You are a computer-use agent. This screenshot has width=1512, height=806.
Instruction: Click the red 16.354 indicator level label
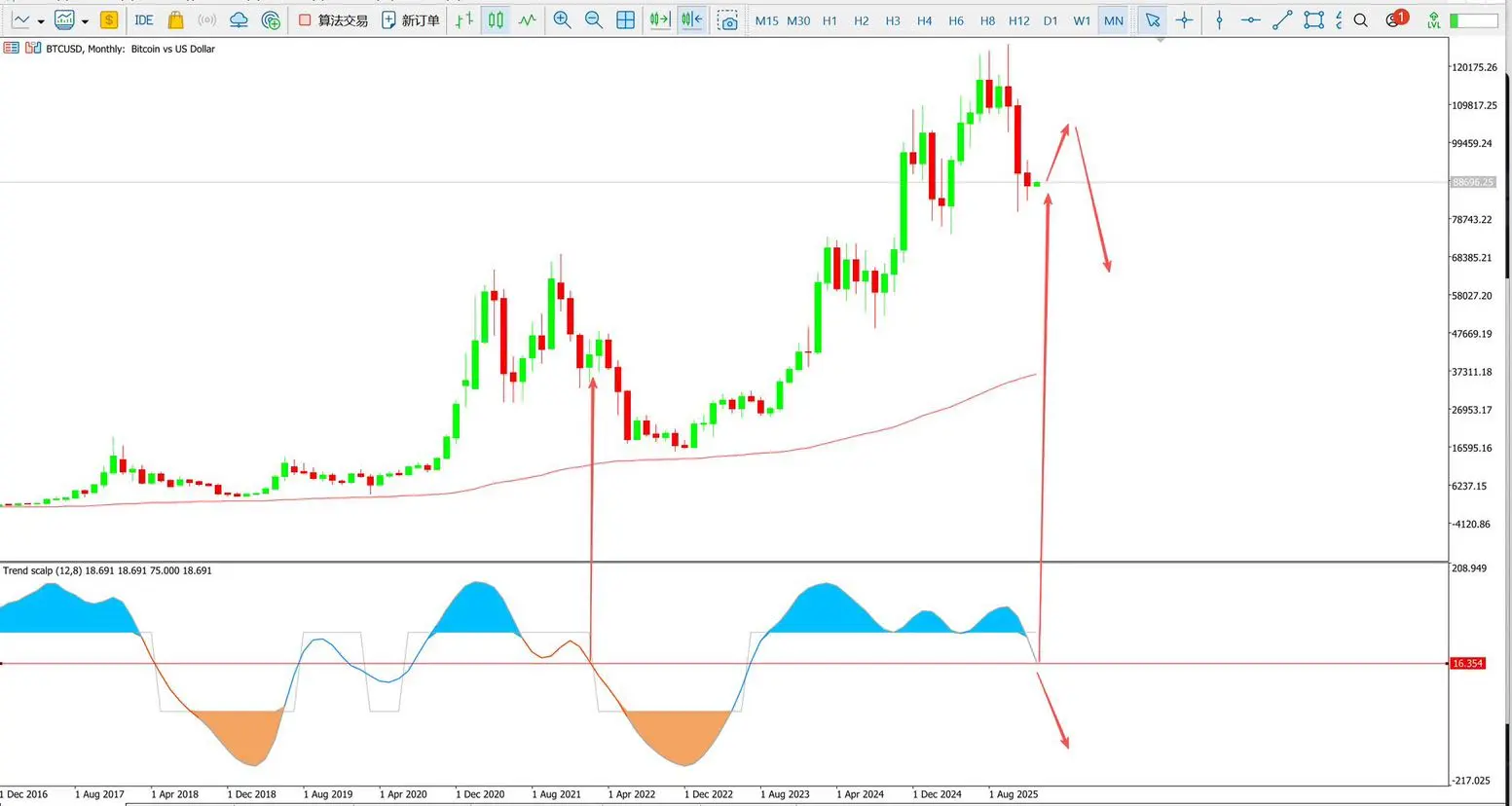point(1467,663)
